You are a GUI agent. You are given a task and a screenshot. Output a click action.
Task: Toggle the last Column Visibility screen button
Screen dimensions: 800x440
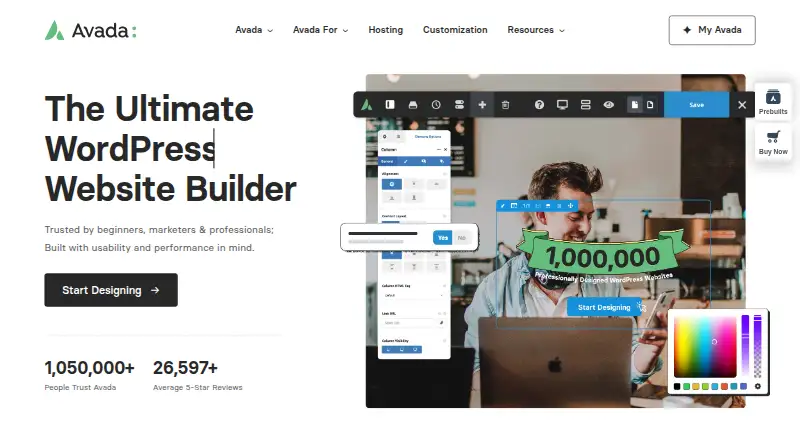point(415,350)
